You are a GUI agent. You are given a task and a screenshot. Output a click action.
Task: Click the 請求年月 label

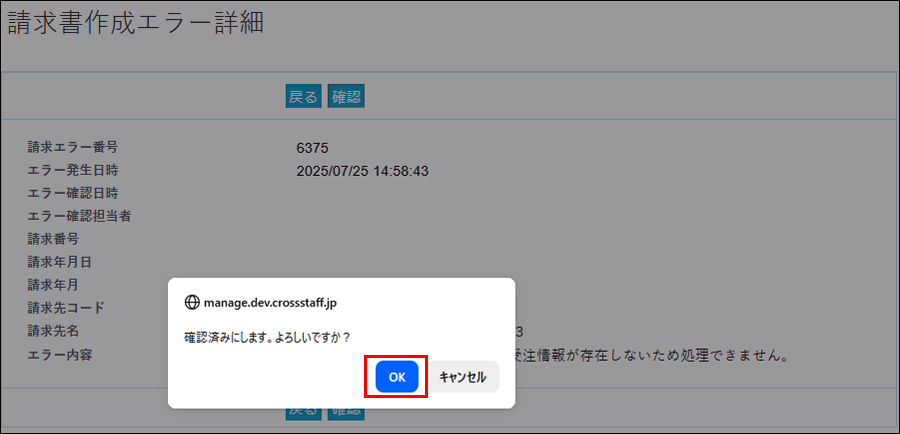tap(53, 285)
